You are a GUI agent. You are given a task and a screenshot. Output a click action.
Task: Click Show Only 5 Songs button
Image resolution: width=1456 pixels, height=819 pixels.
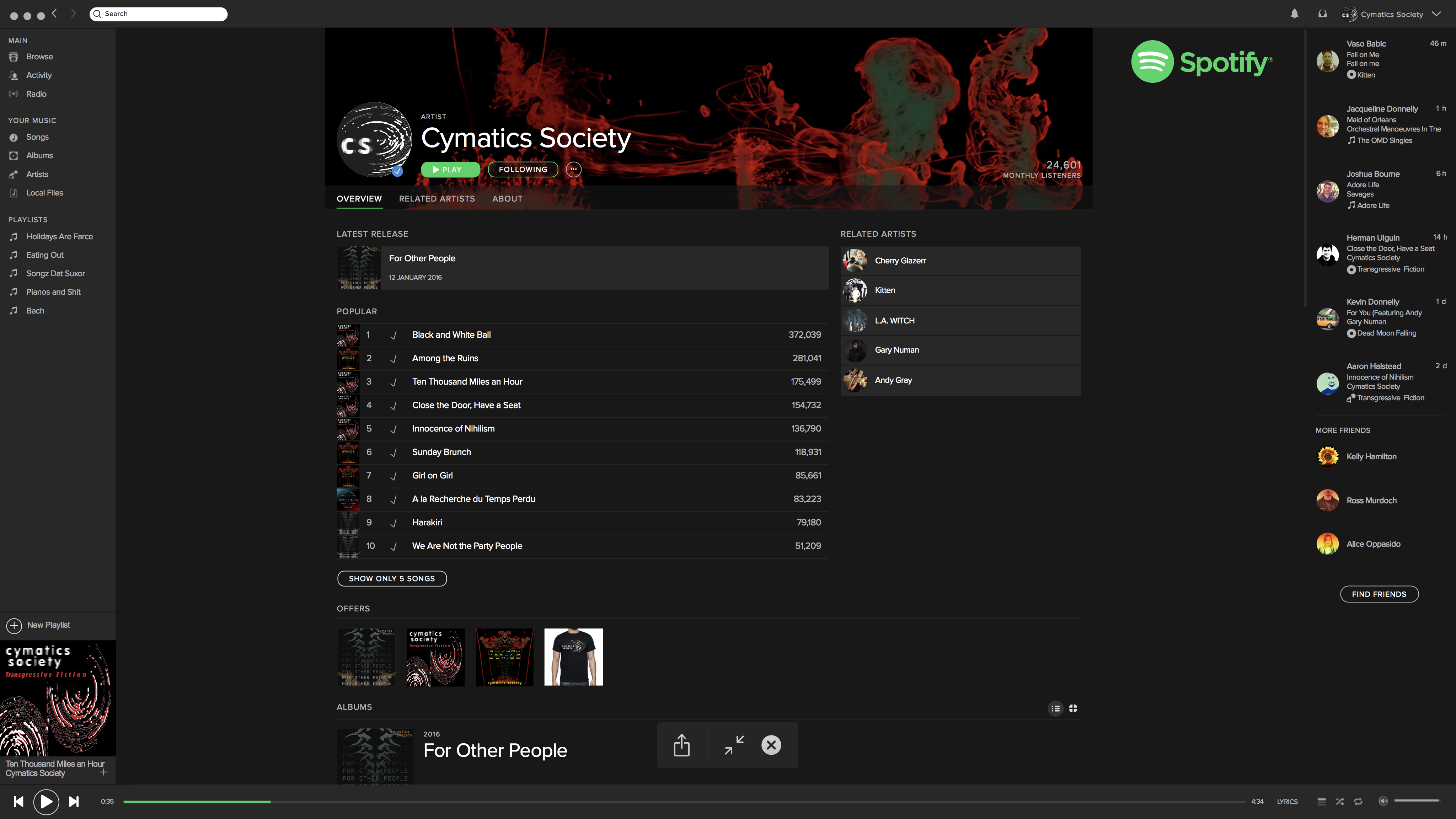click(x=392, y=579)
